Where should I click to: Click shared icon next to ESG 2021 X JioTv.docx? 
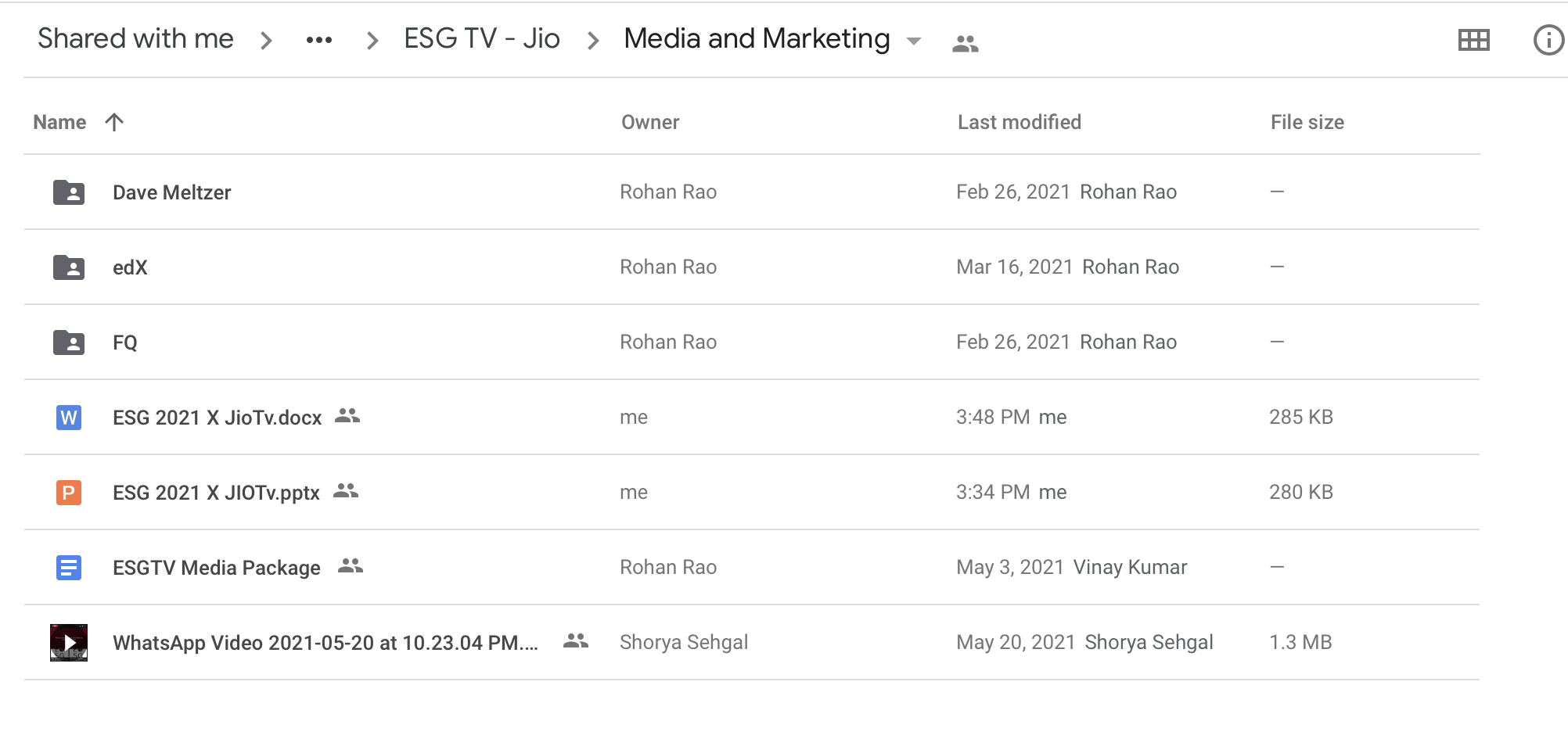click(x=347, y=416)
